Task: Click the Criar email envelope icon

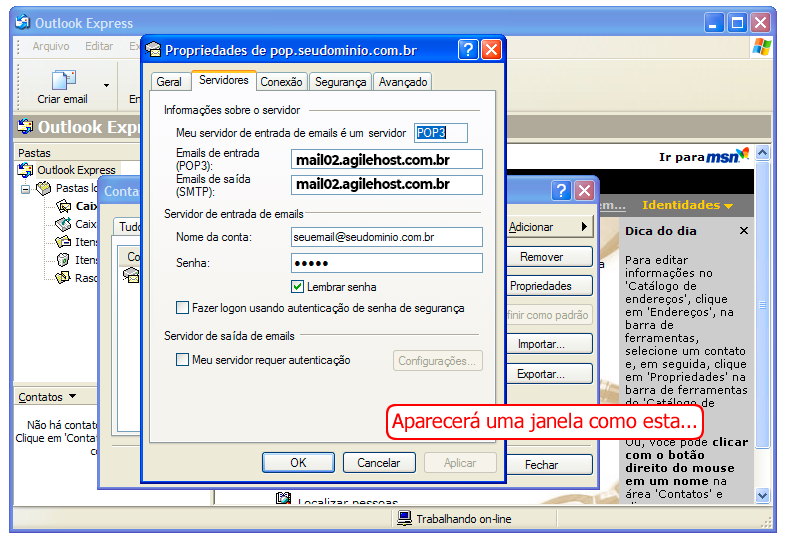Action: tap(63, 80)
